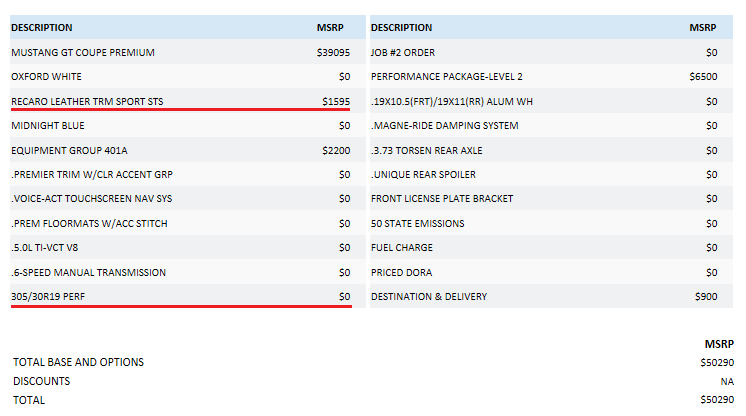This screenshot has height=416, width=746.
Task: Select PERFORMANCE PACKAGE-LEVEL 2 description
Action: (x=447, y=77)
